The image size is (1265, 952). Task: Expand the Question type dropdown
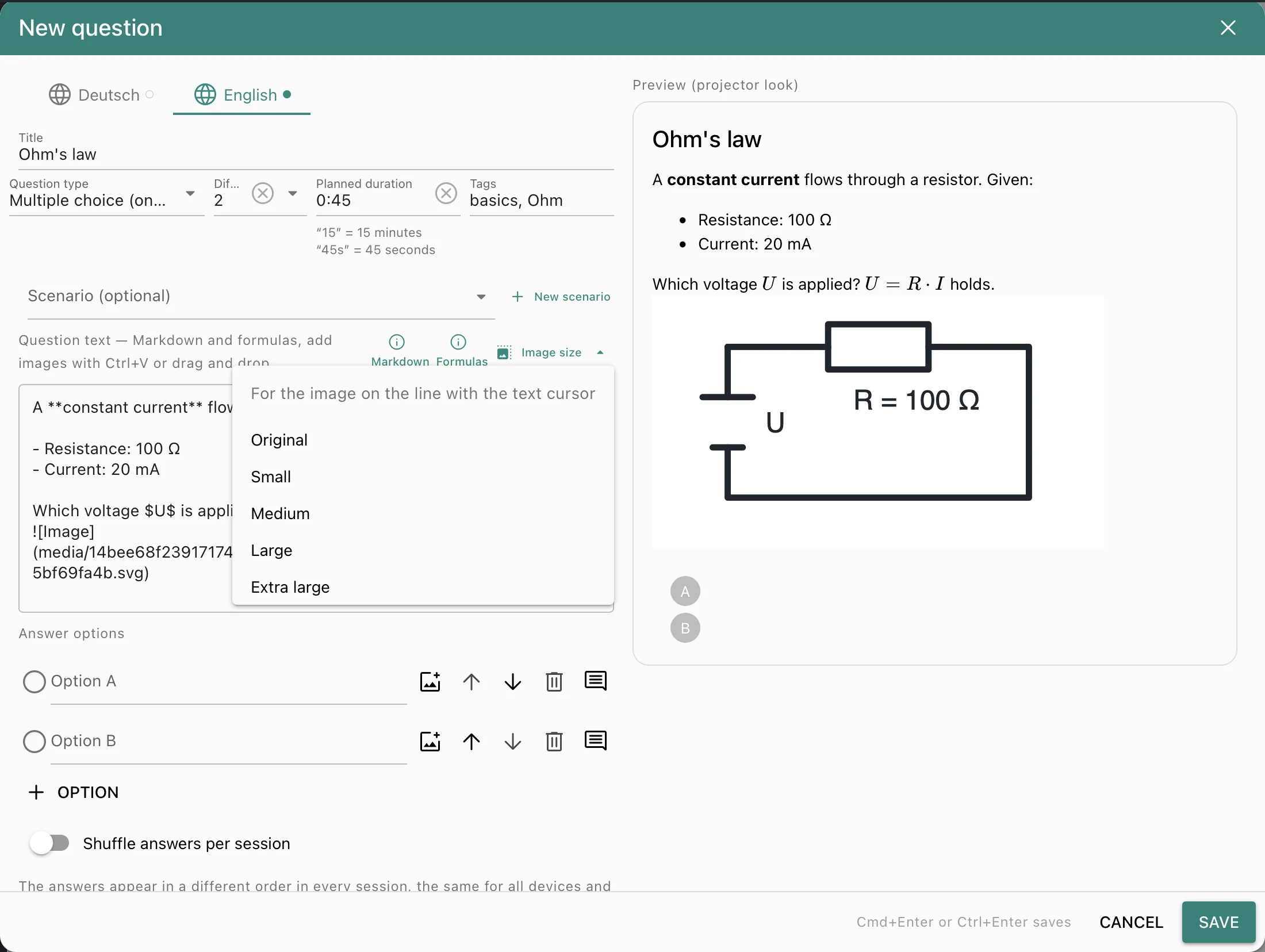pyautogui.click(x=190, y=194)
